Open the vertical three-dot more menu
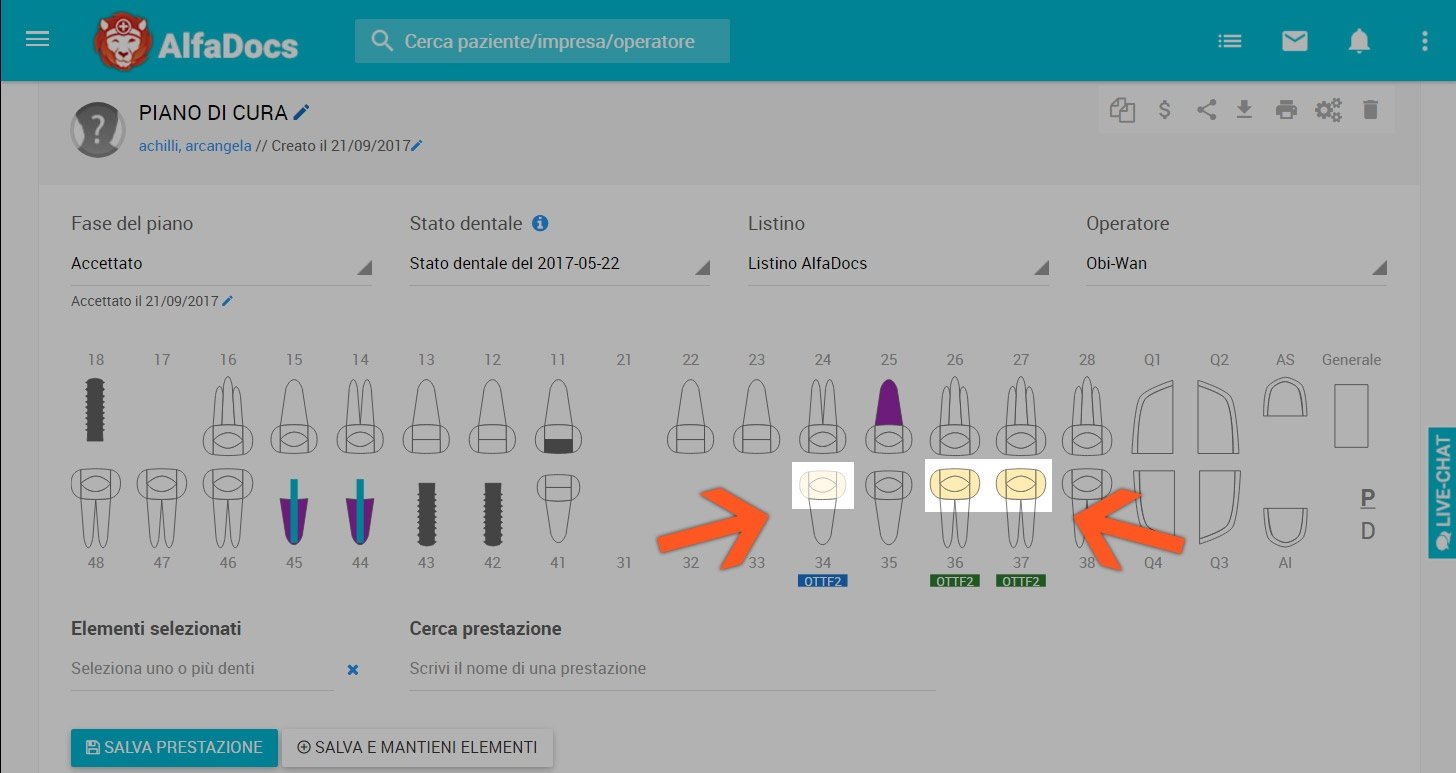This screenshot has width=1456, height=773. 1424,41
